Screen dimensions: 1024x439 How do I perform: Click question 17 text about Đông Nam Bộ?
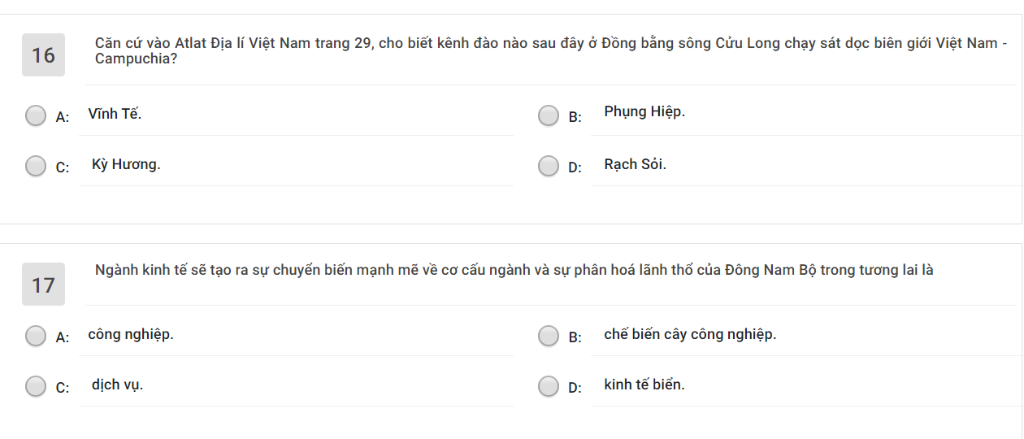pyautogui.click(x=514, y=270)
